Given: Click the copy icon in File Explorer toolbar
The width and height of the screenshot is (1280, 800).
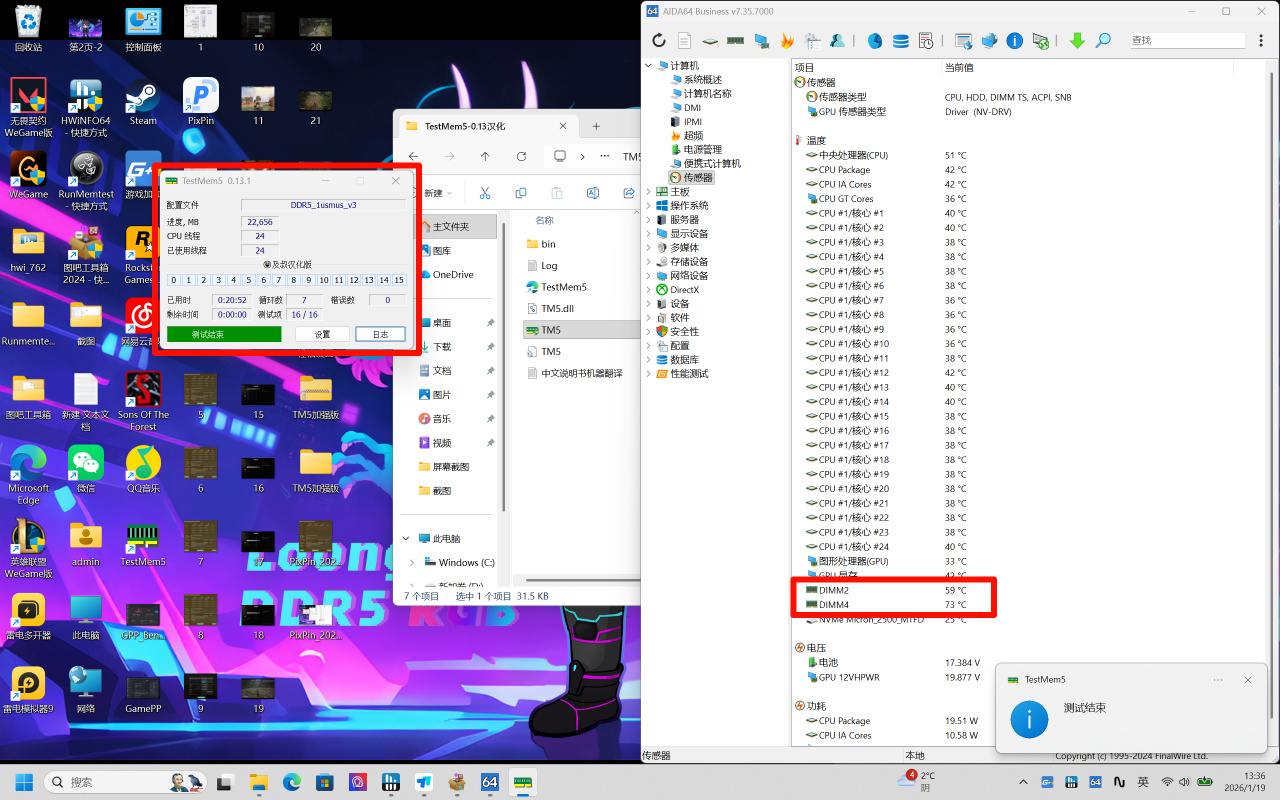Looking at the screenshot, I should (521, 193).
